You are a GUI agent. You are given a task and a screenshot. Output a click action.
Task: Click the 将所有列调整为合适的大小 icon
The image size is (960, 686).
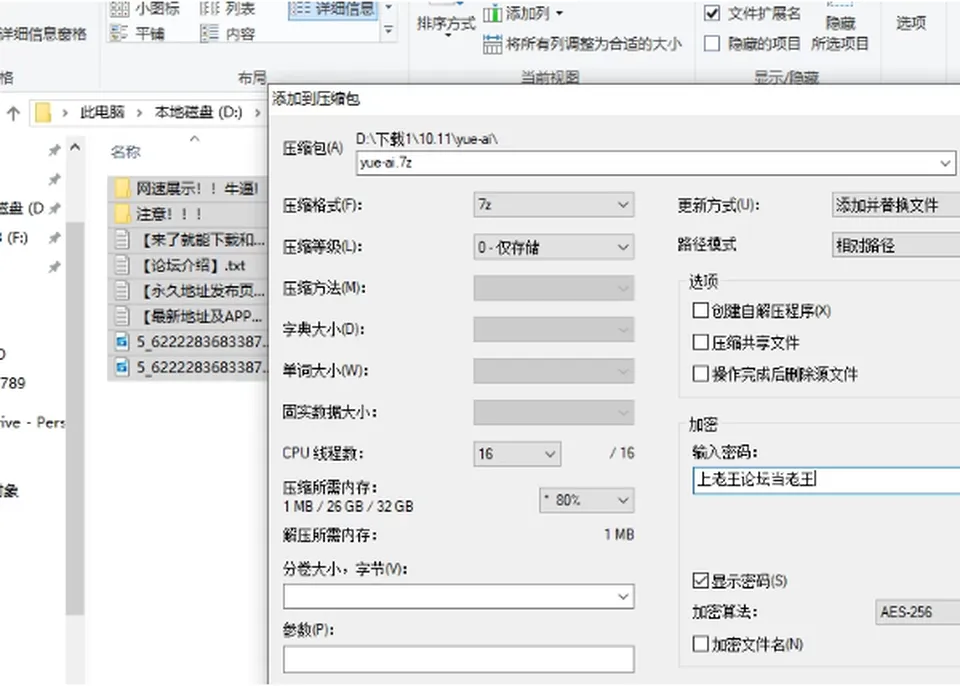pyautogui.click(x=492, y=44)
